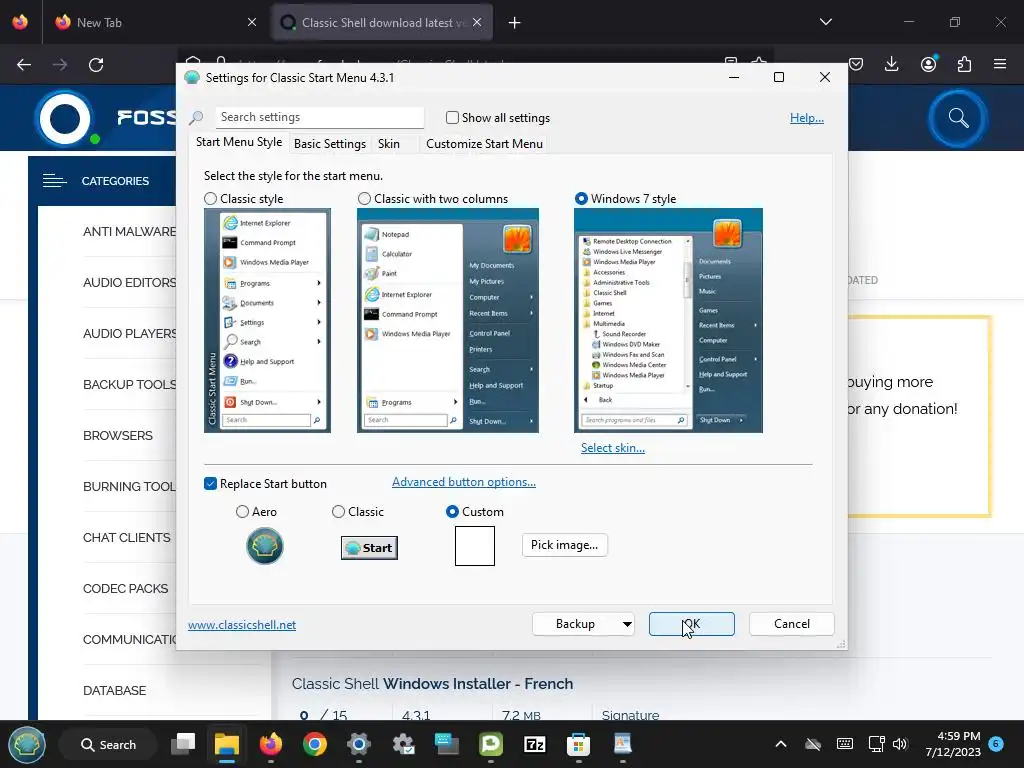
Task: Open Firefox extensions menu
Action: [964, 64]
